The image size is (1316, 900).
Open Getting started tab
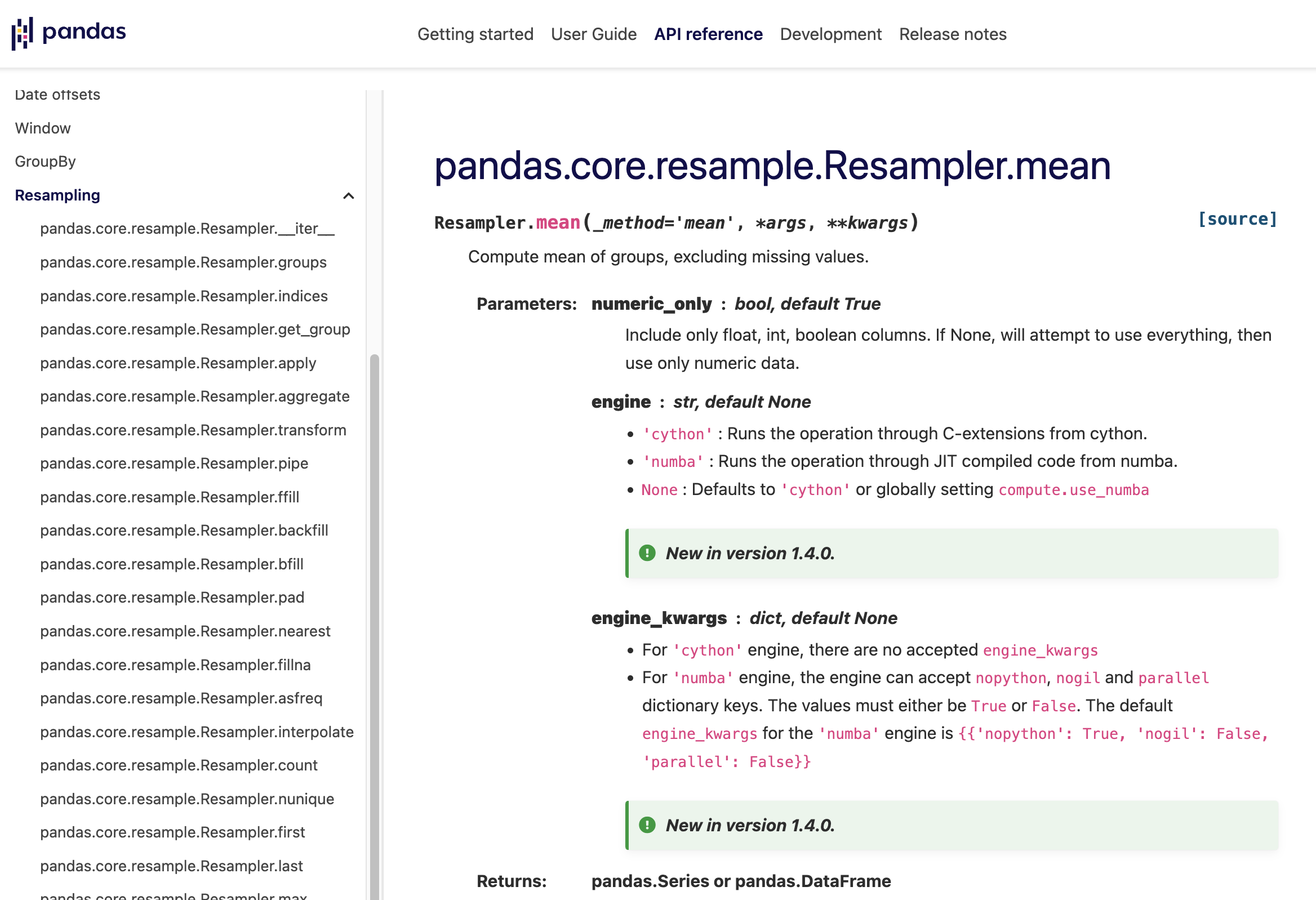(x=475, y=34)
